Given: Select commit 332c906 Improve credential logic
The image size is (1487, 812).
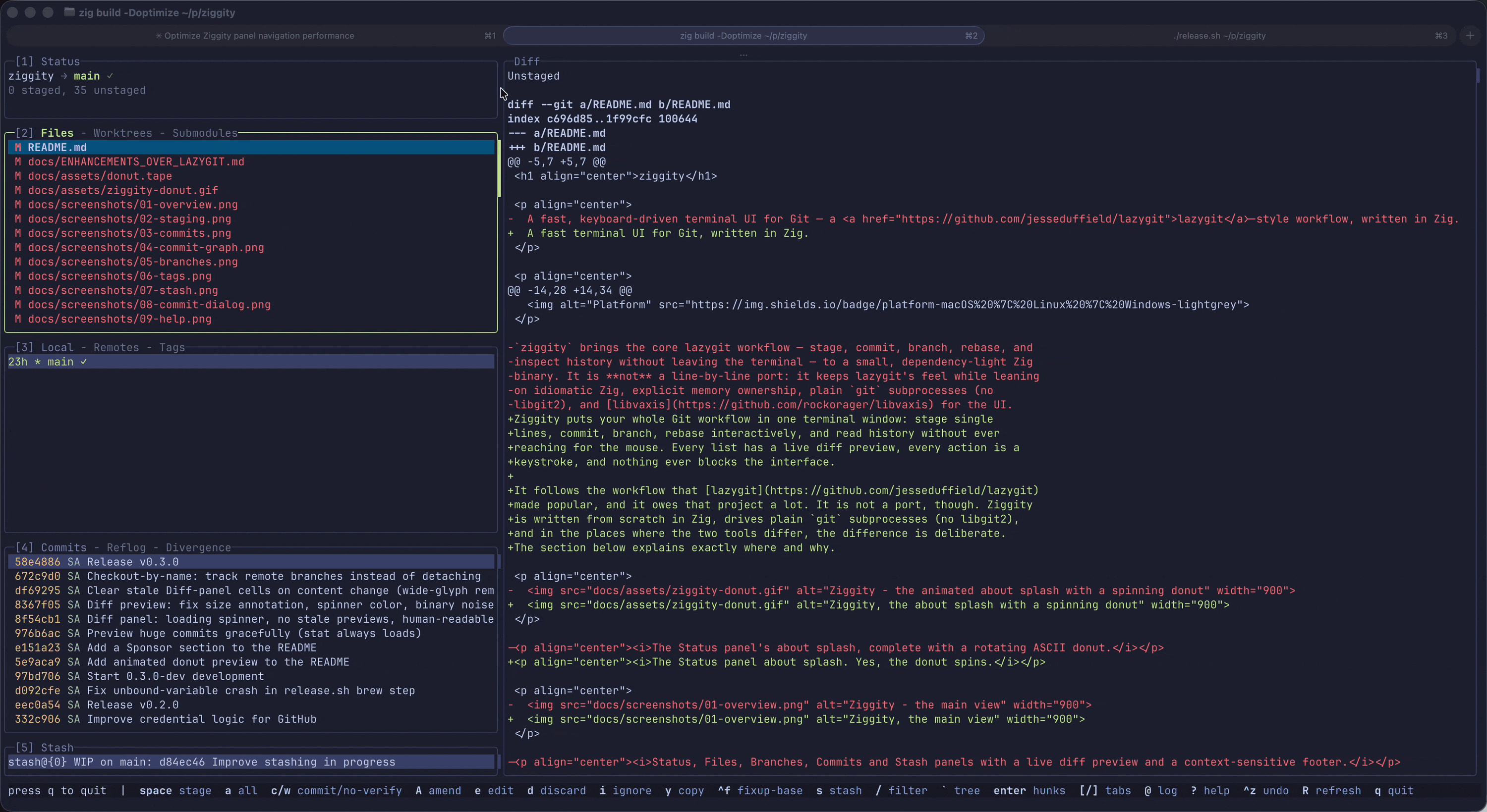Looking at the screenshot, I should (251, 718).
